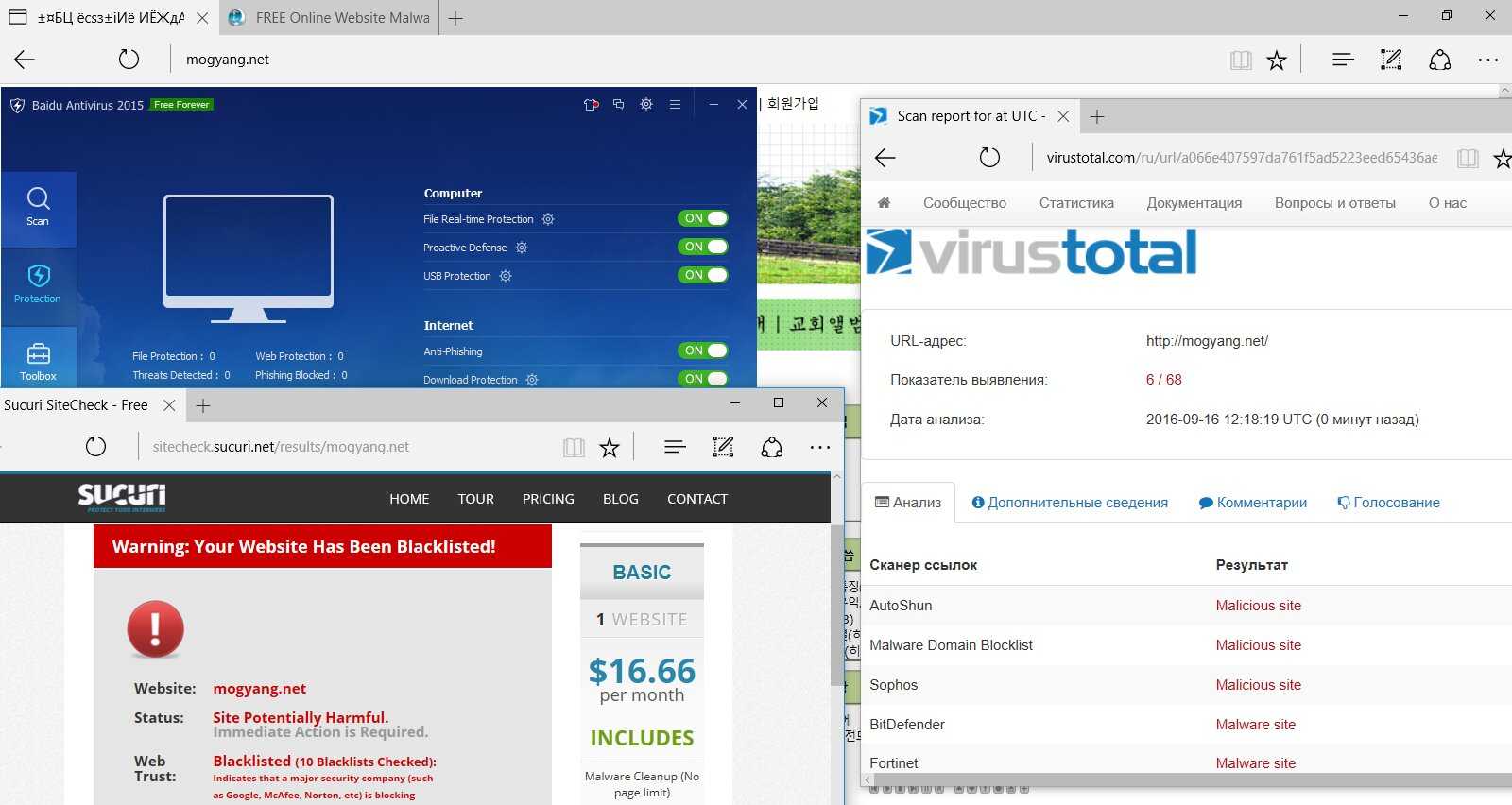1512x805 pixels.
Task: Open the Hub in Sucuri browser window
Action: coord(675,447)
